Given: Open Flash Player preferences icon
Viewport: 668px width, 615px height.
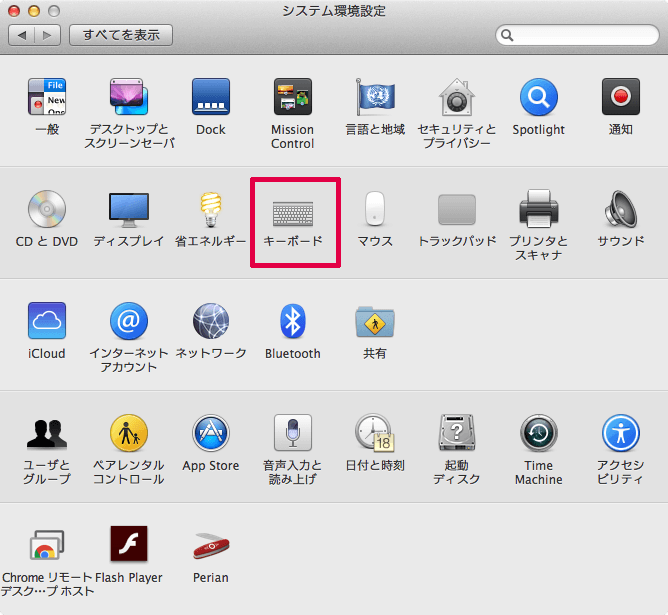Looking at the screenshot, I should click(x=129, y=543).
